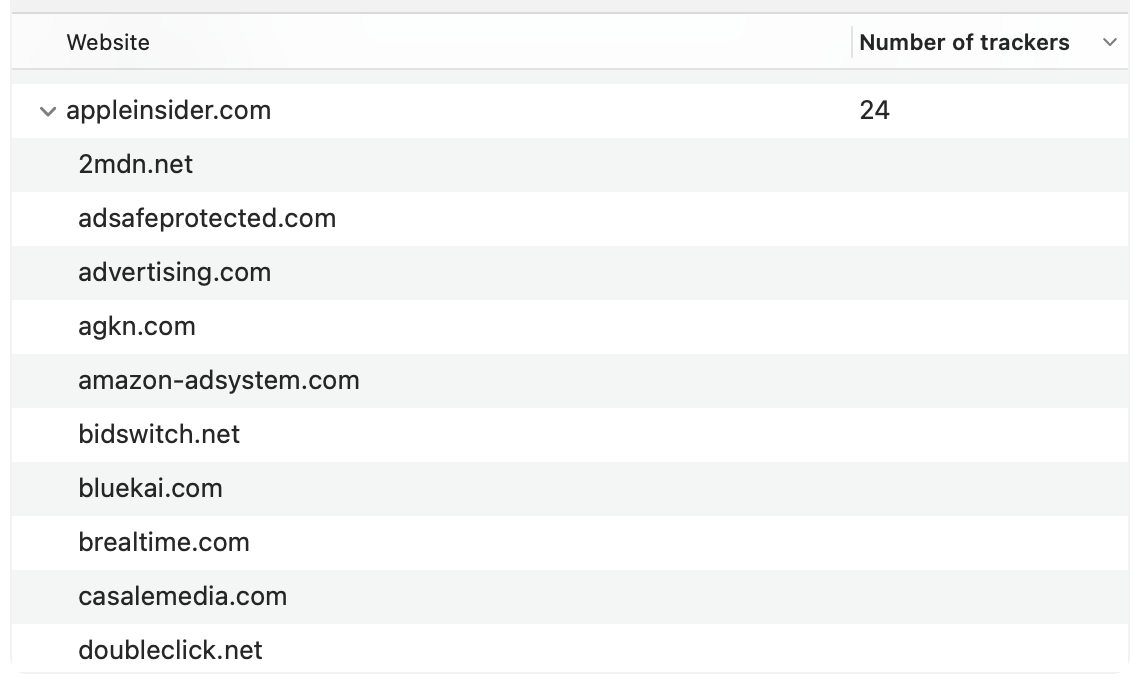Click the column divider before Number of trackers
1142x694 pixels.
click(852, 42)
